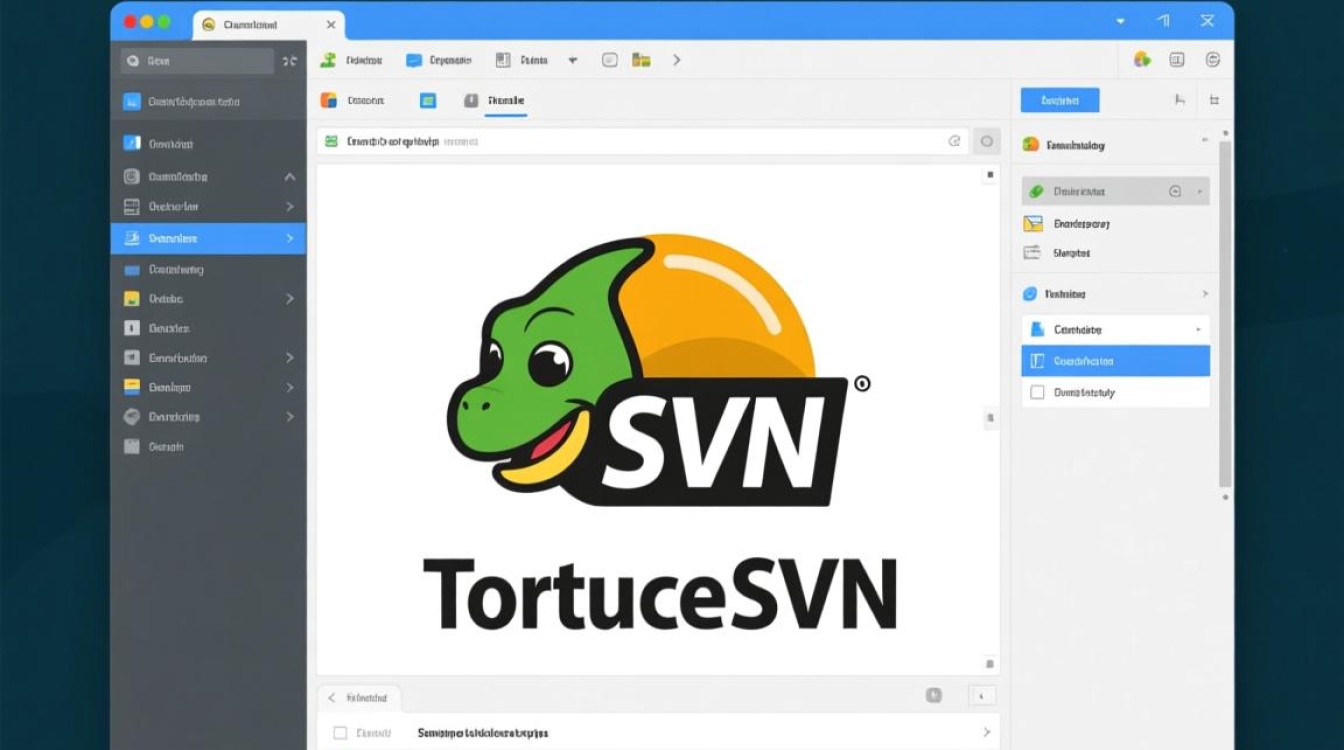Expand the right panel section with the blue circle

(x=1205, y=294)
